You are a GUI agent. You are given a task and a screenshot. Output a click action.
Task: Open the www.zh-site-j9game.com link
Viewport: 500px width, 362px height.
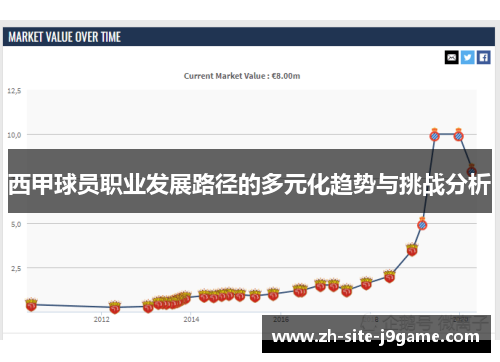(x=376, y=337)
